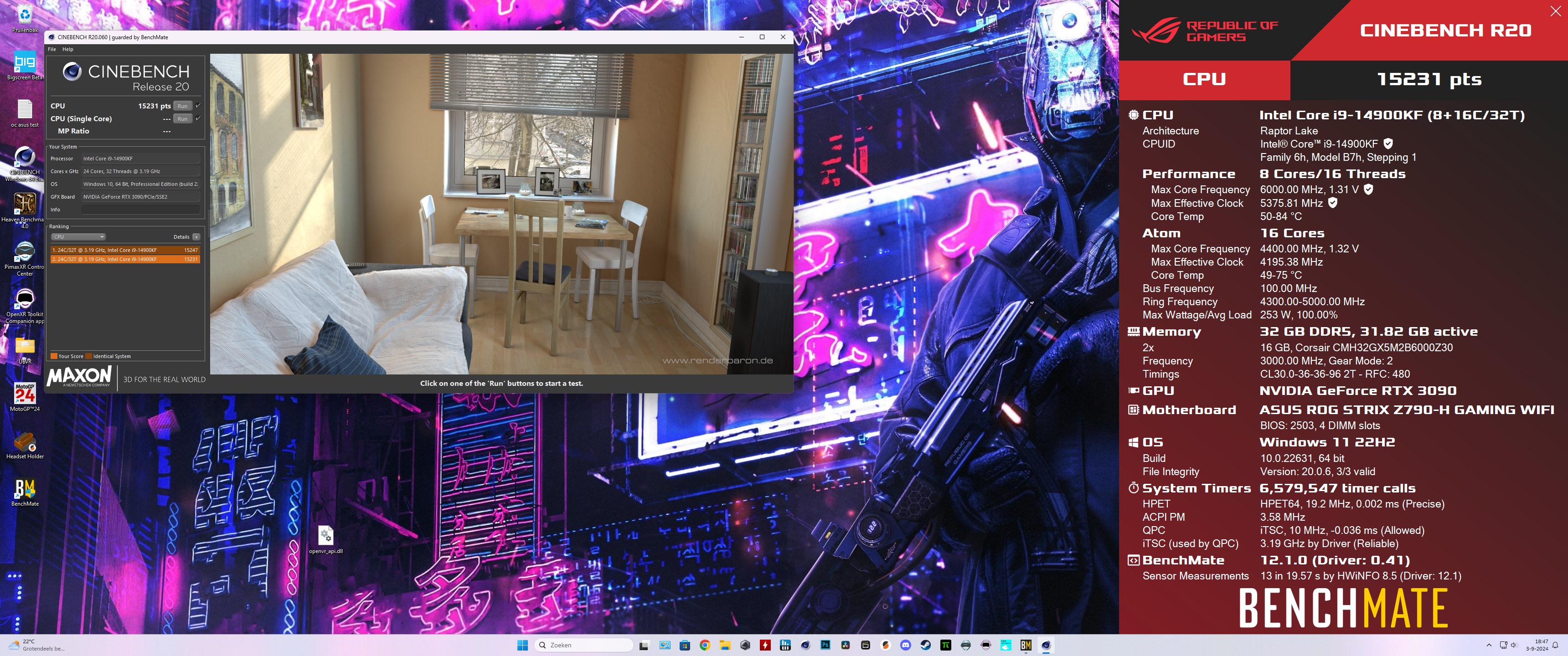Open Photoshop from the taskbar
The image size is (1568, 656).
825,645
